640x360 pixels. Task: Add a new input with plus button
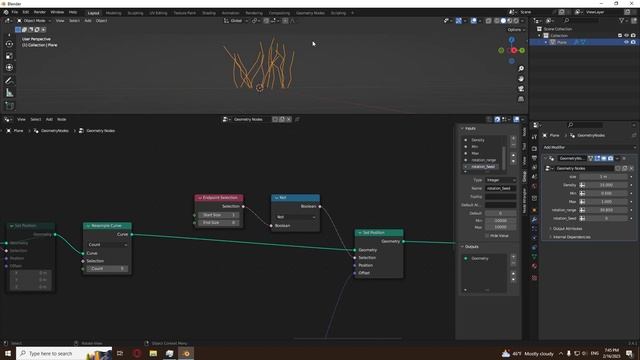pos(513,139)
